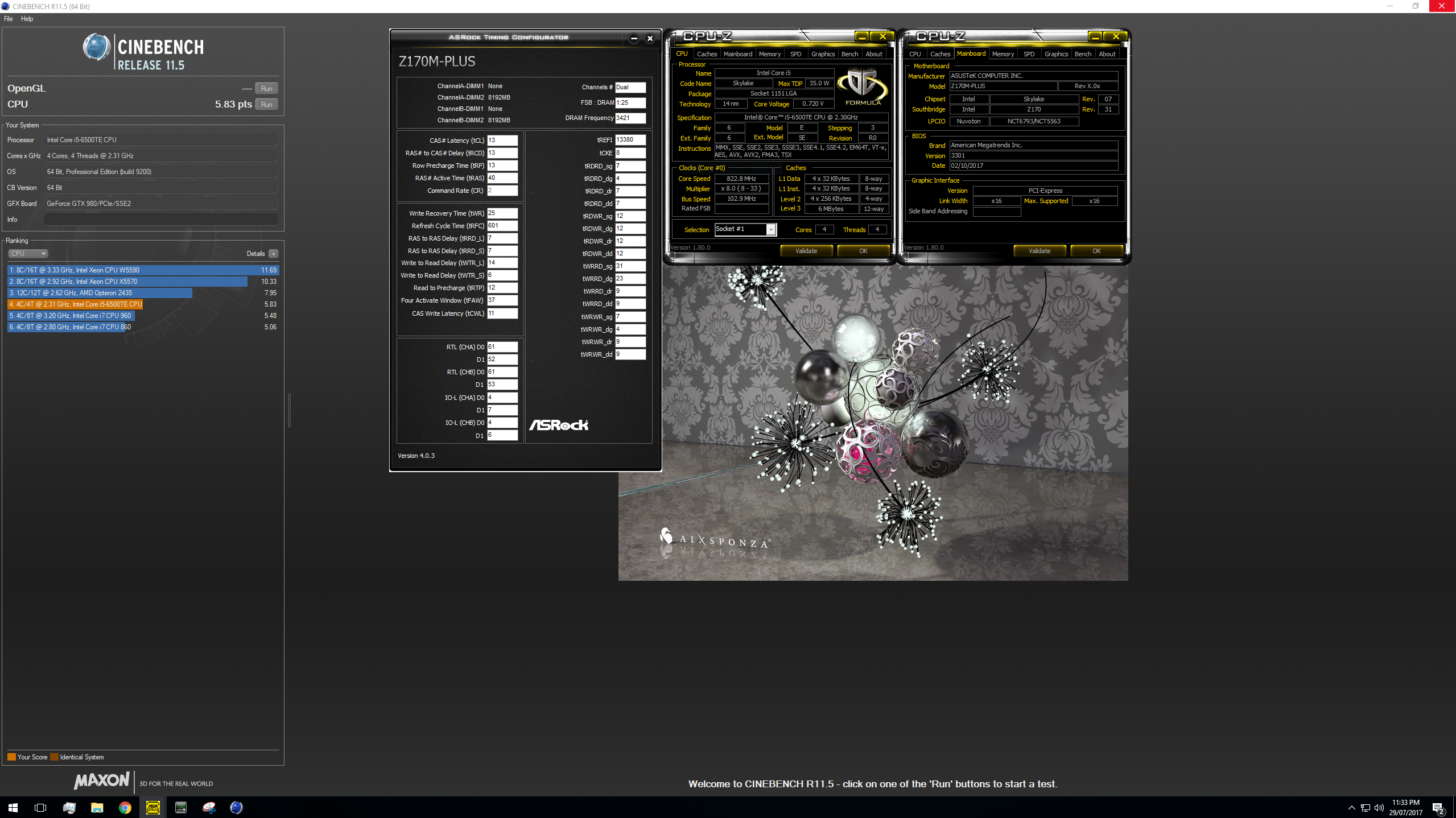Select the Core i7 CPU 960 ranking row
Image resolution: width=1456 pixels, height=818 pixels.
(x=143, y=316)
